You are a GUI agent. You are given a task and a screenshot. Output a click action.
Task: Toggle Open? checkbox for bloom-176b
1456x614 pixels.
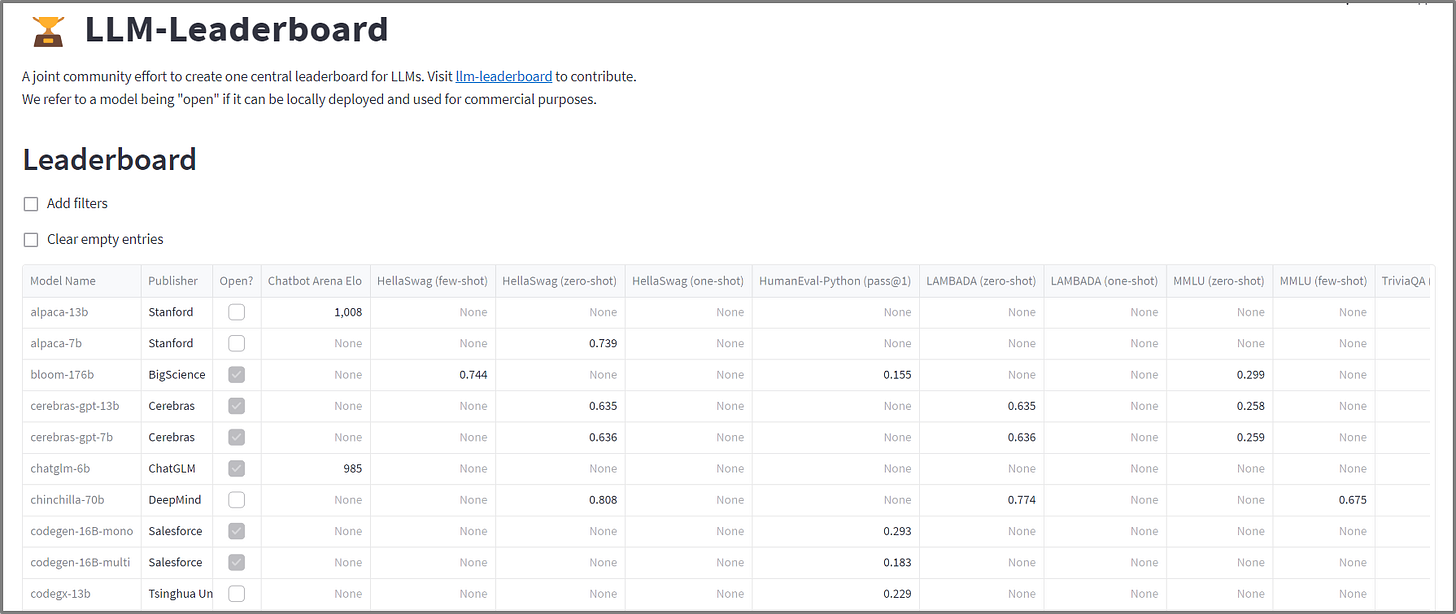236,375
